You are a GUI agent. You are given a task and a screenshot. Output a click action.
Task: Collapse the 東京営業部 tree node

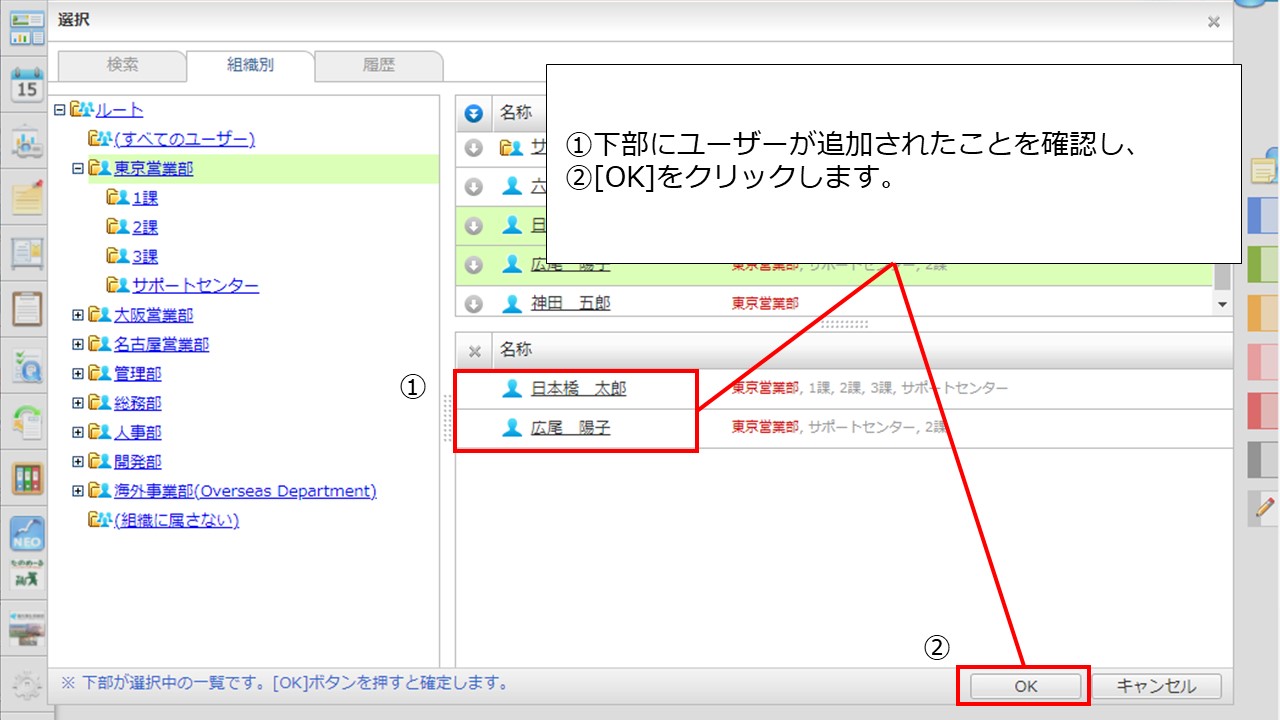[78, 169]
